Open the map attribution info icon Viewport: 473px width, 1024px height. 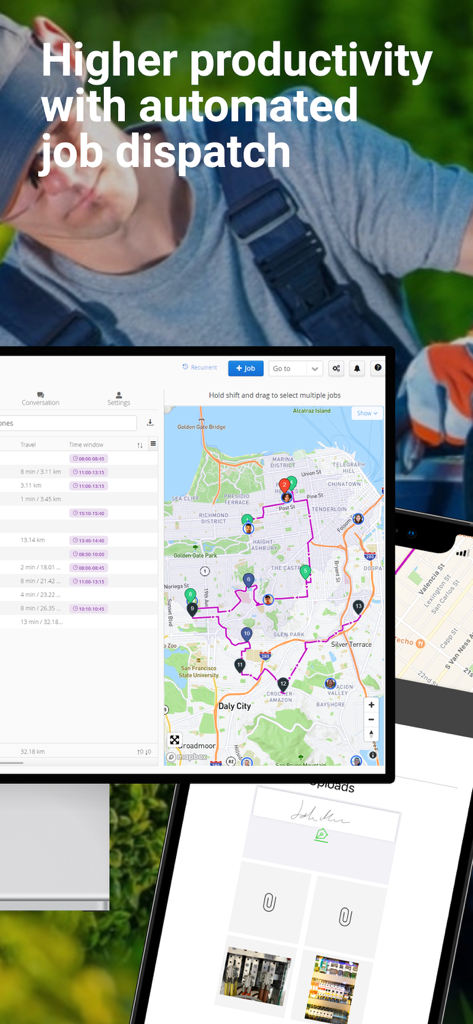point(373,755)
